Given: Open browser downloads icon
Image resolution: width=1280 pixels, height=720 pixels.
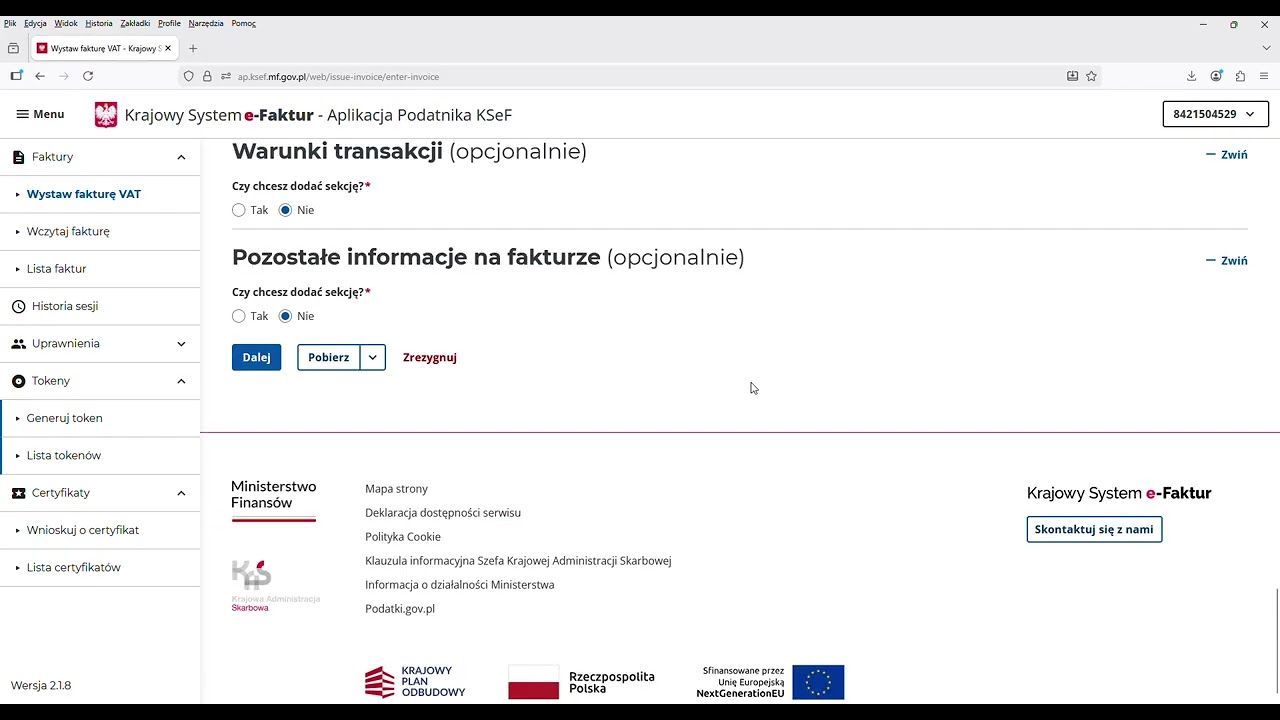Looking at the screenshot, I should click(x=1191, y=76).
